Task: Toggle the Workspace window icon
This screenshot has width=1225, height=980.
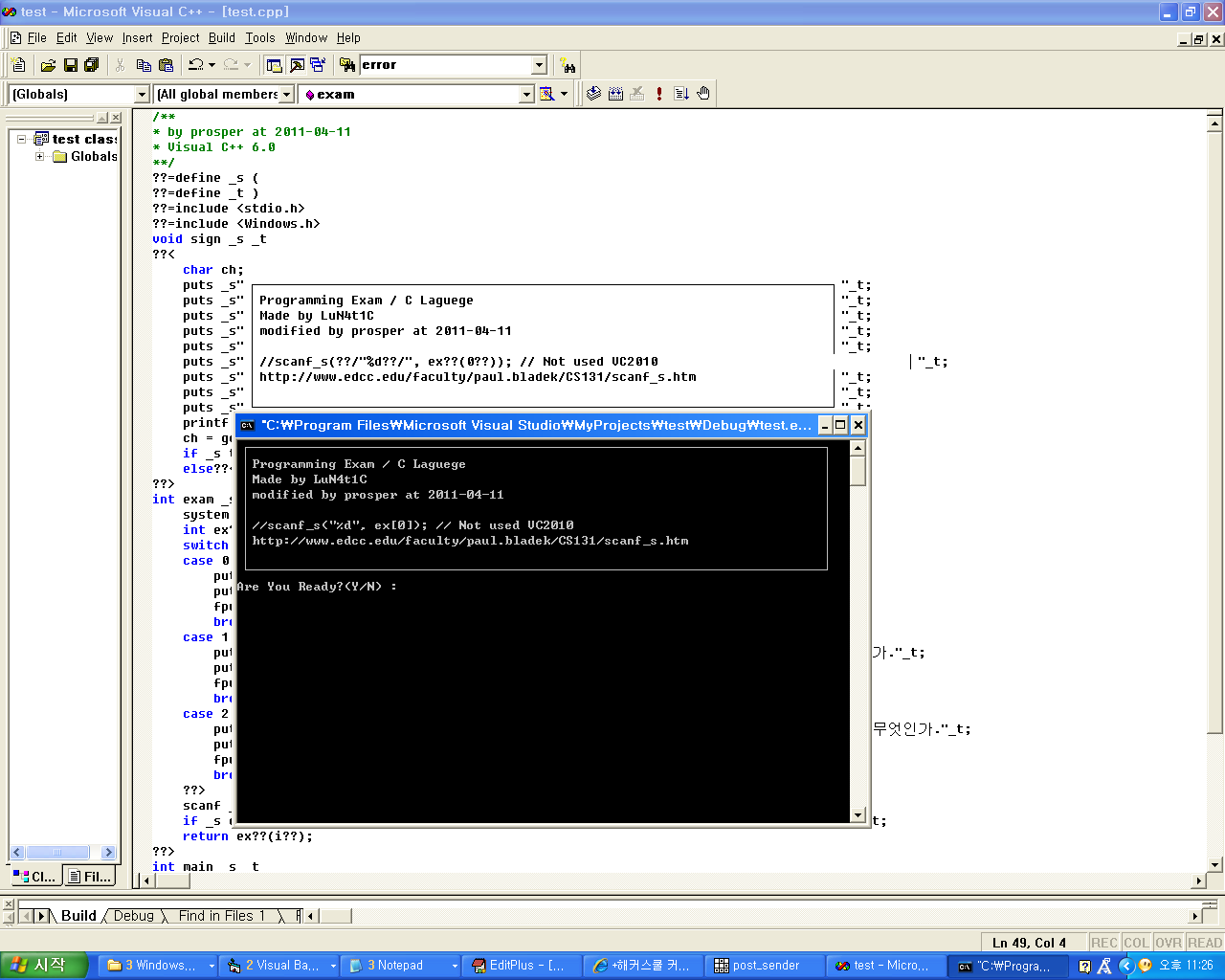Action: [275, 65]
